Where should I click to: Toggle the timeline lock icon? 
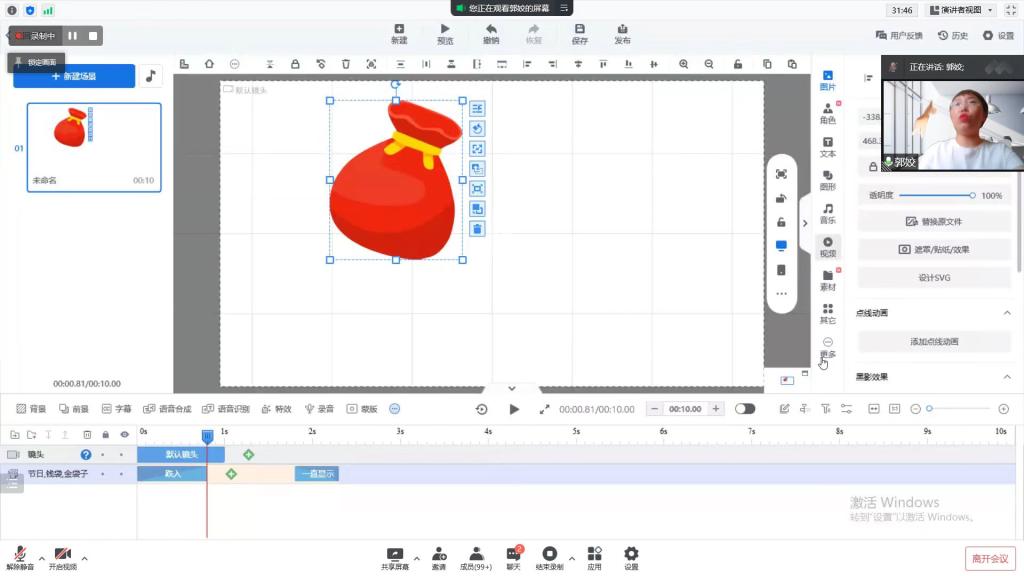coord(106,435)
